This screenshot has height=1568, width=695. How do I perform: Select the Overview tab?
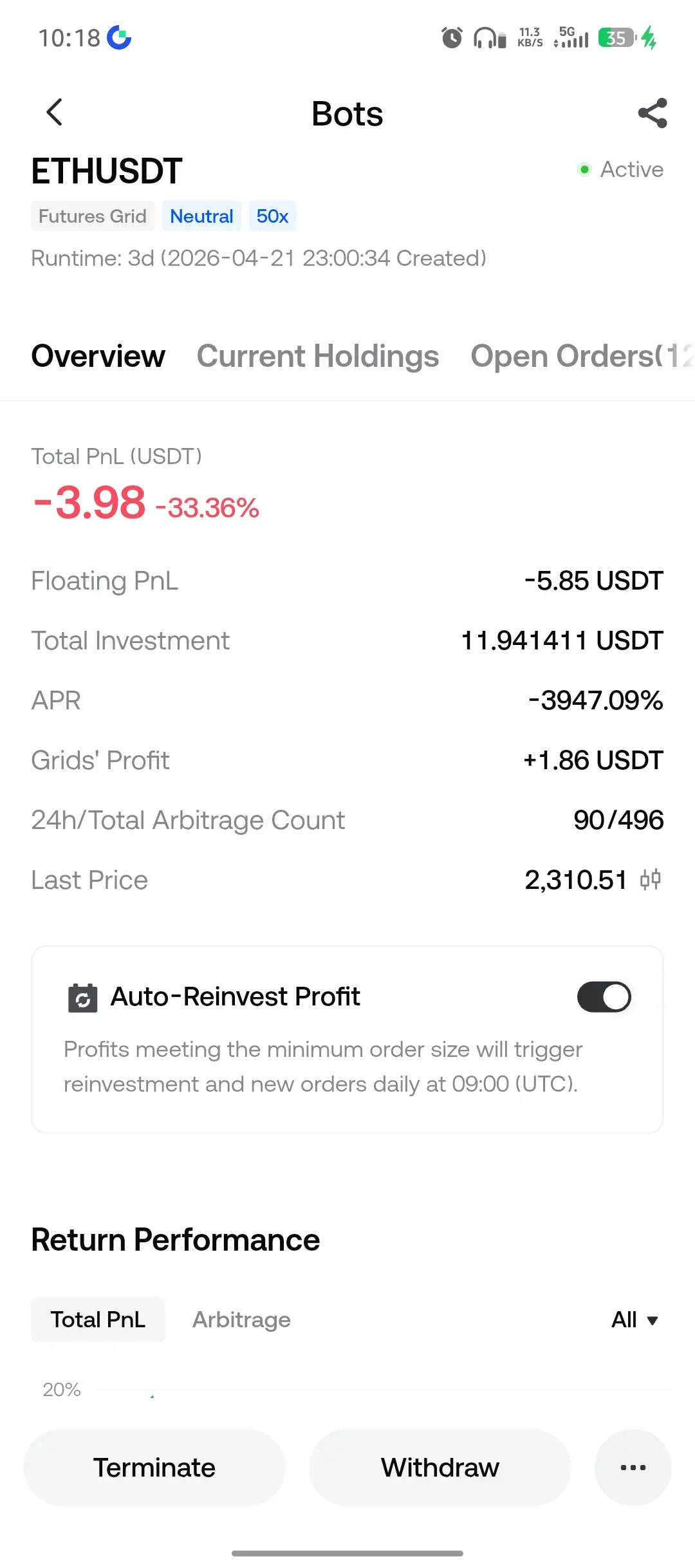pos(98,356)
